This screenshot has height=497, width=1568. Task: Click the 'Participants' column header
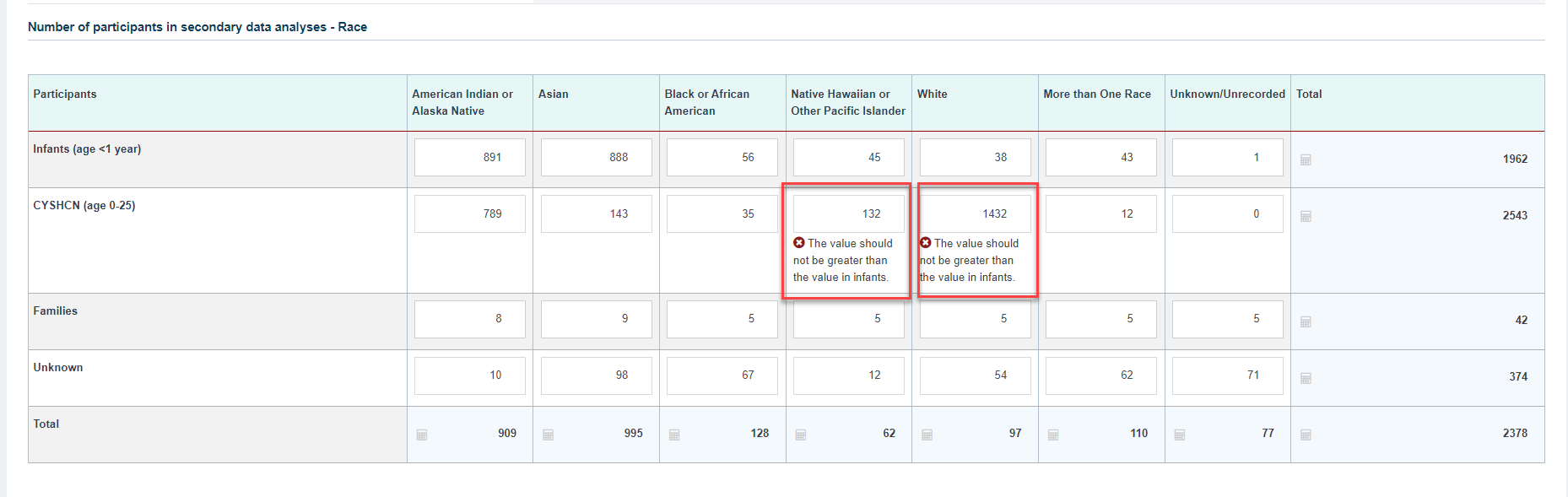65,94
